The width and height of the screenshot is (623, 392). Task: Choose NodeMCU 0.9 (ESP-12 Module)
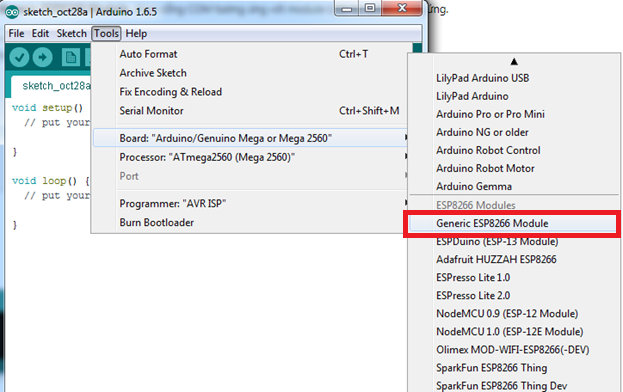[514, 314]
